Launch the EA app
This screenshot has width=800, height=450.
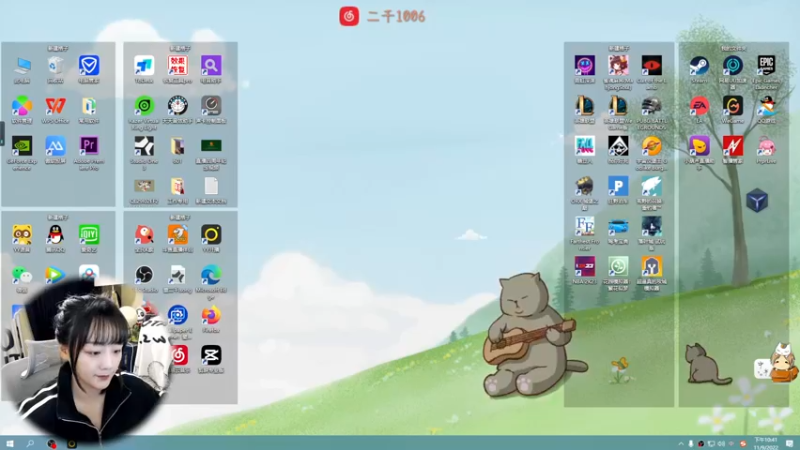click(699, 106)
